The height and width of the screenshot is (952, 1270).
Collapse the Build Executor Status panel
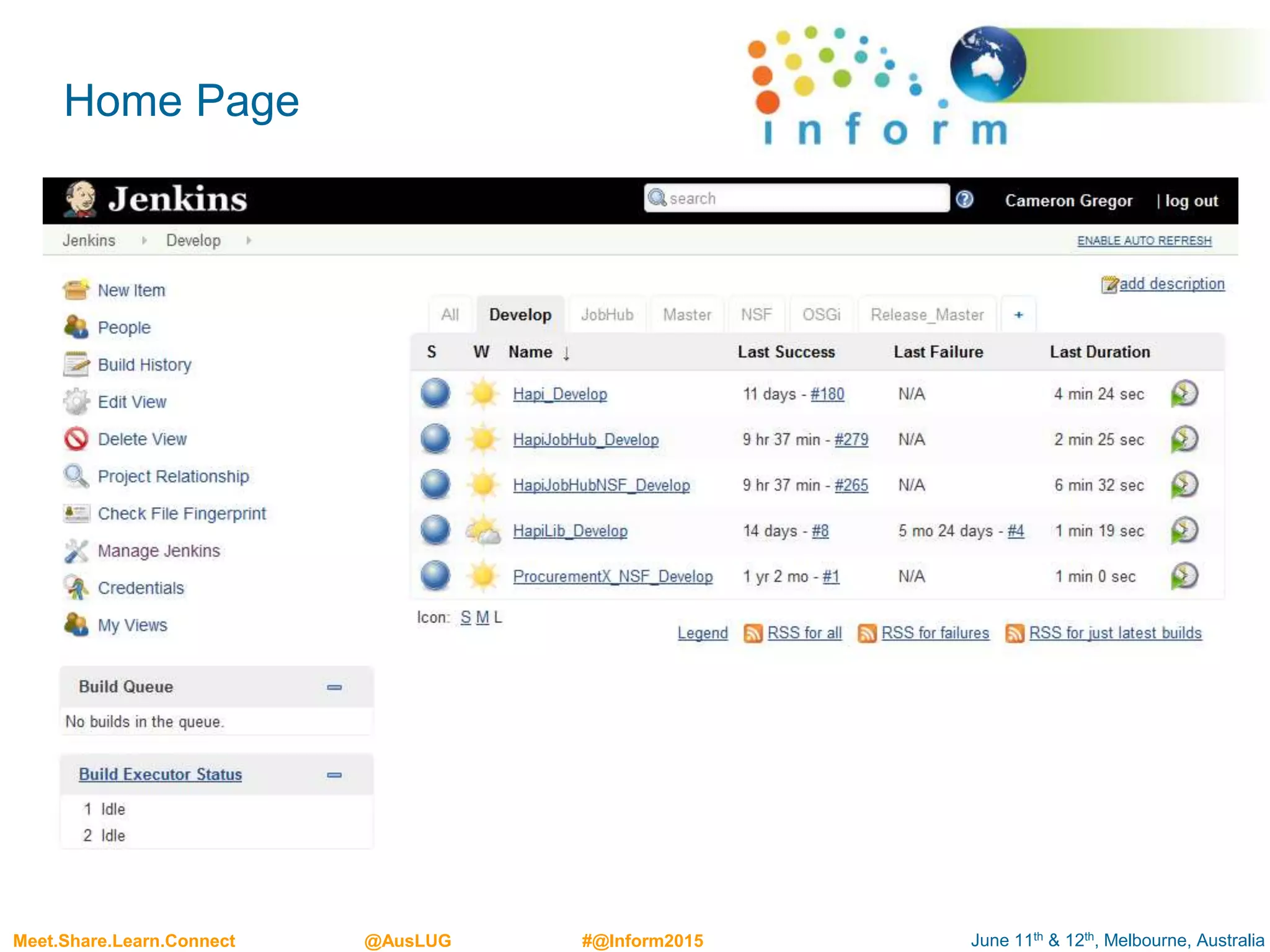click(x=334, y=775)
